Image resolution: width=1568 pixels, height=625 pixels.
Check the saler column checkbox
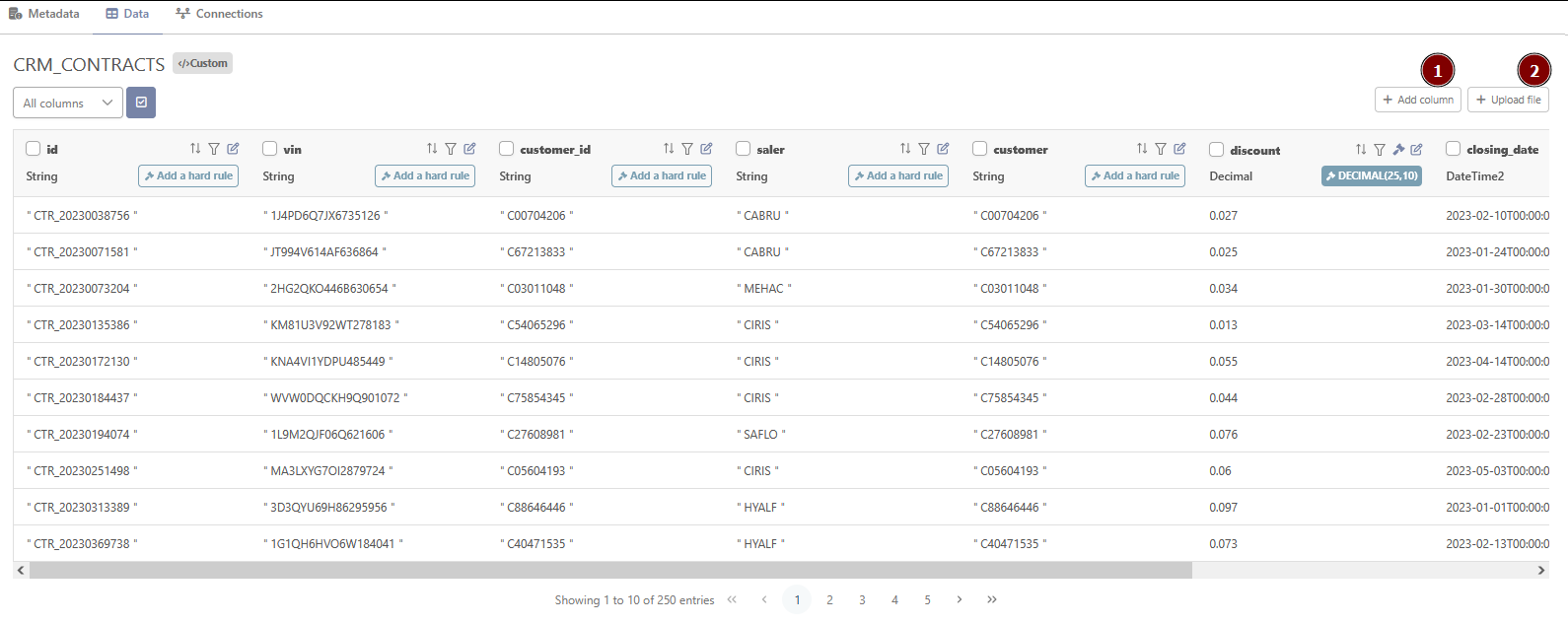[x=743, y=149]
